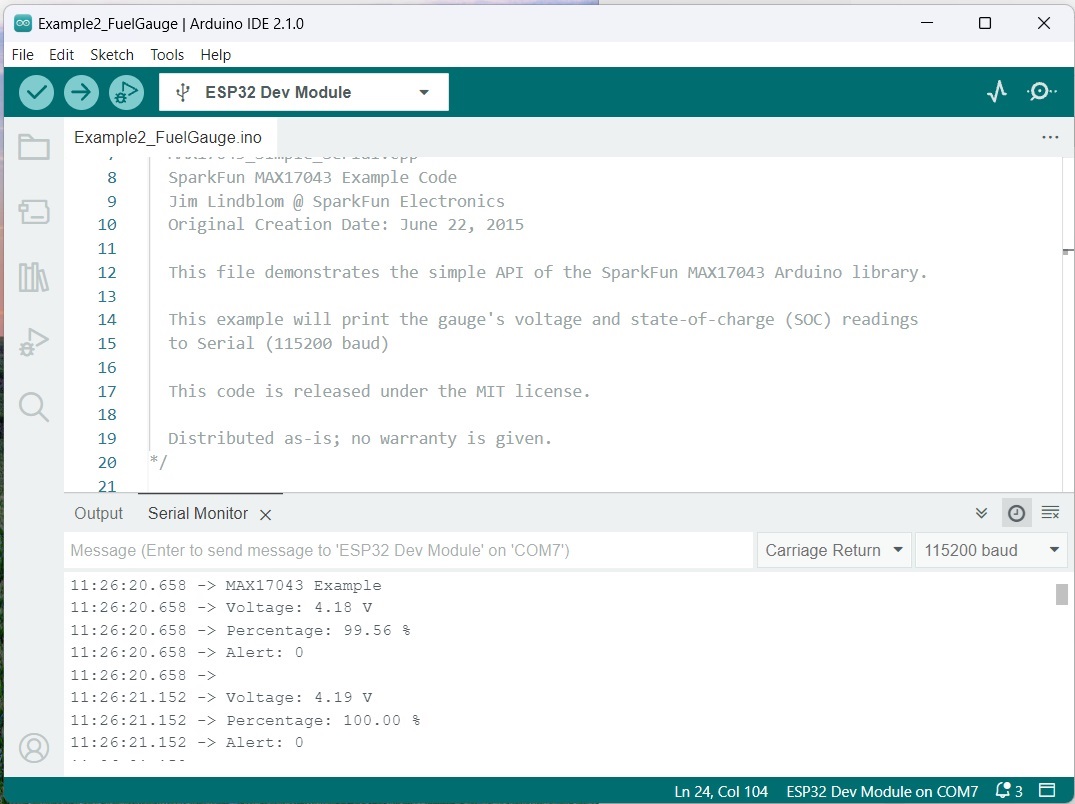Open the editor tab more-options ellipsis
Screen dimensions: 1075x804
(x=1050, y=137)
